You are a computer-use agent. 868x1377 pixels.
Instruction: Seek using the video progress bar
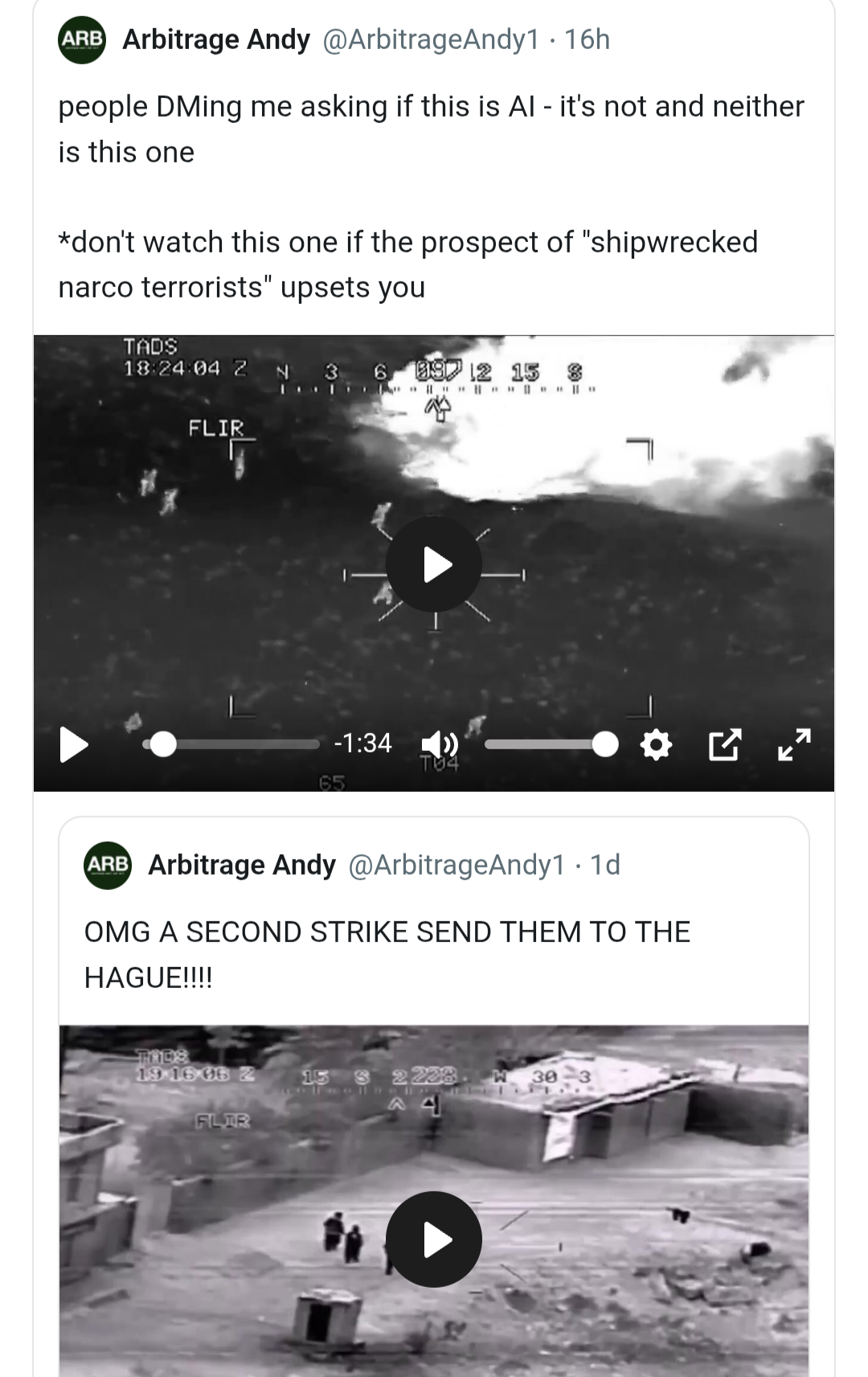click(x=231, y=744)
